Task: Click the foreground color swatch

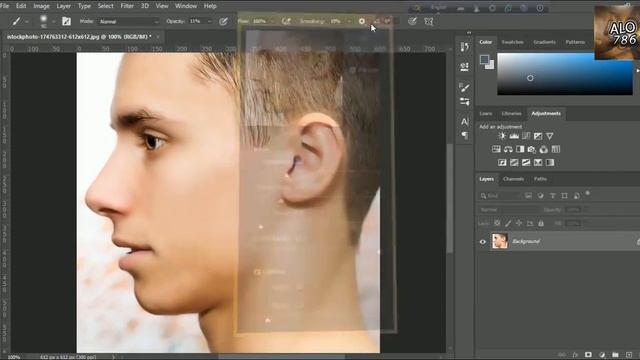Action: 484,60
